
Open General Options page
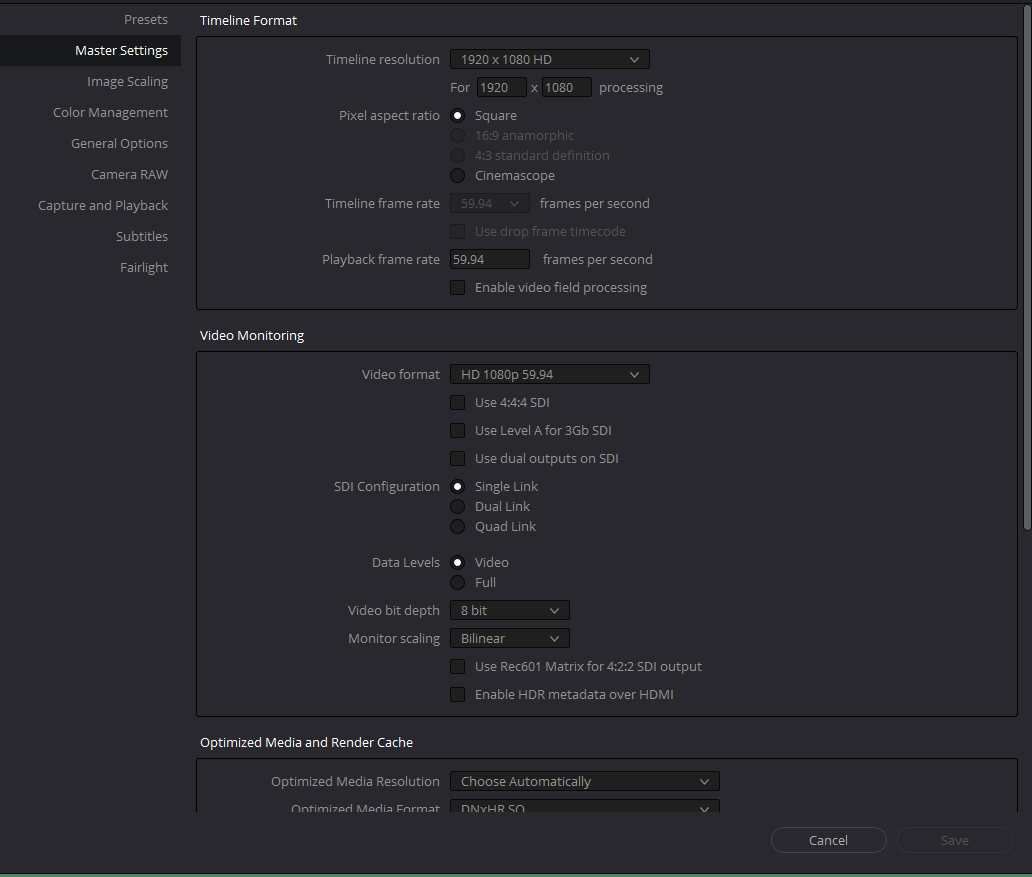119,144
